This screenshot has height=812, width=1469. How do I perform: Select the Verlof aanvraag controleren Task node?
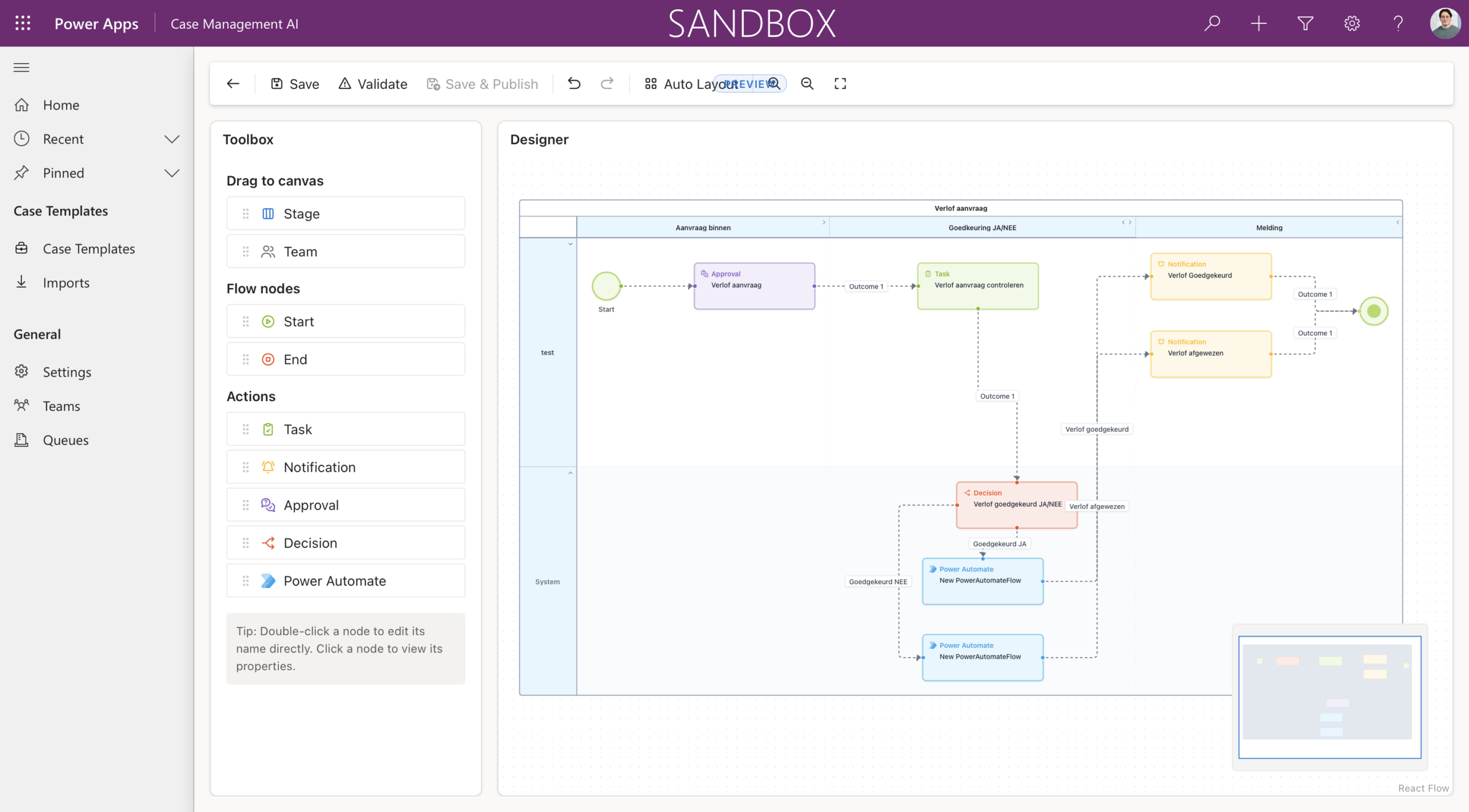point(977,286)
